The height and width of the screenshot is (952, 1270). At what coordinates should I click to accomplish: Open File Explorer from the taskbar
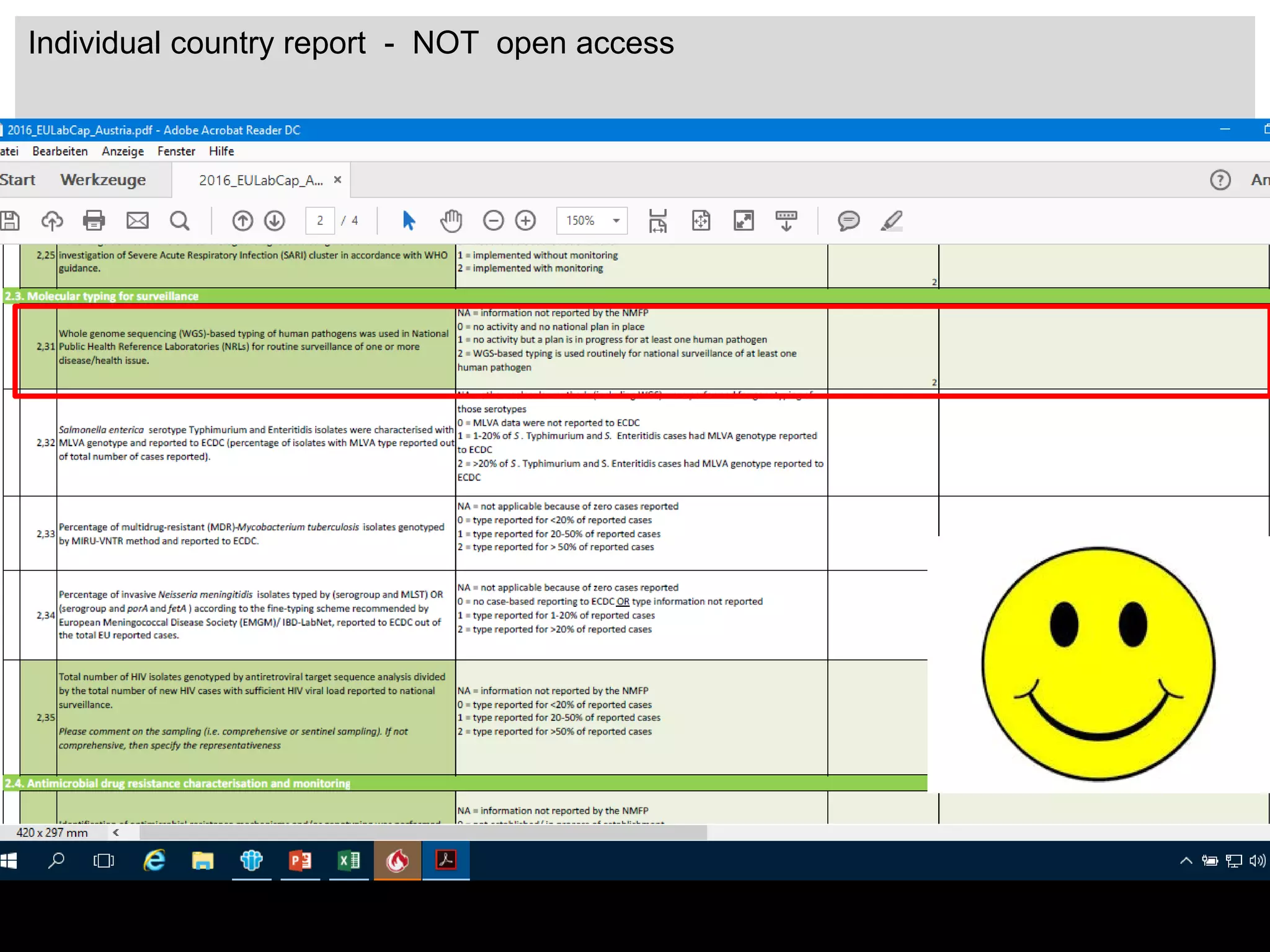[x=202, y=860]
